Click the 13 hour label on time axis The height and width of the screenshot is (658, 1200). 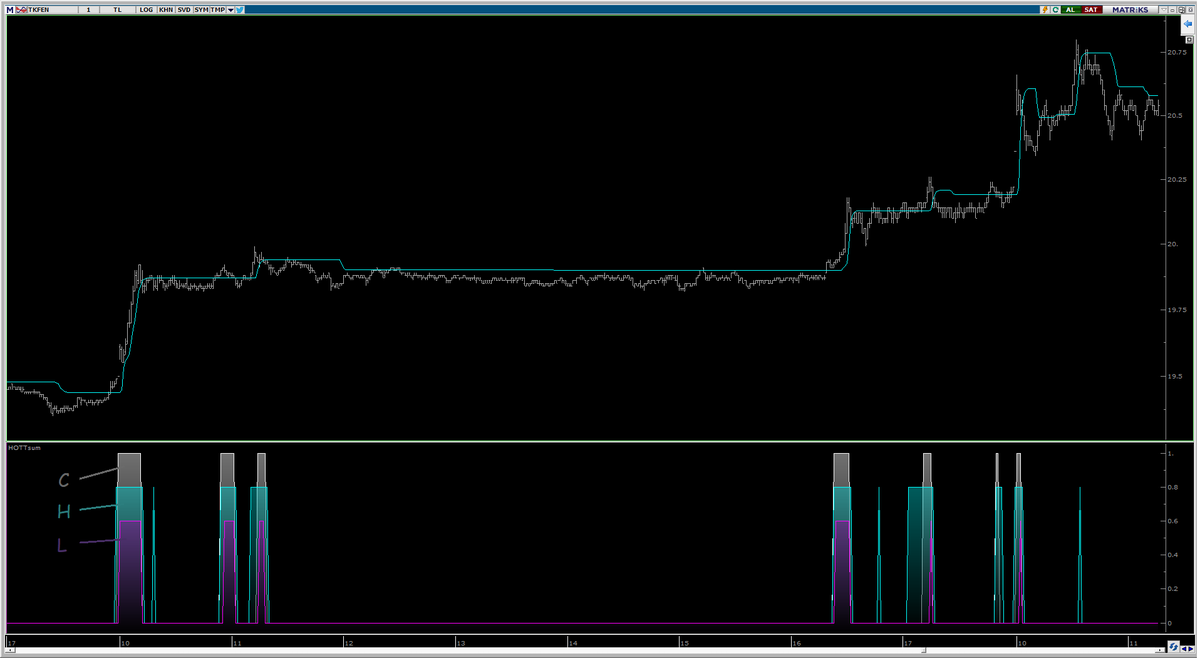pos(460,642)
